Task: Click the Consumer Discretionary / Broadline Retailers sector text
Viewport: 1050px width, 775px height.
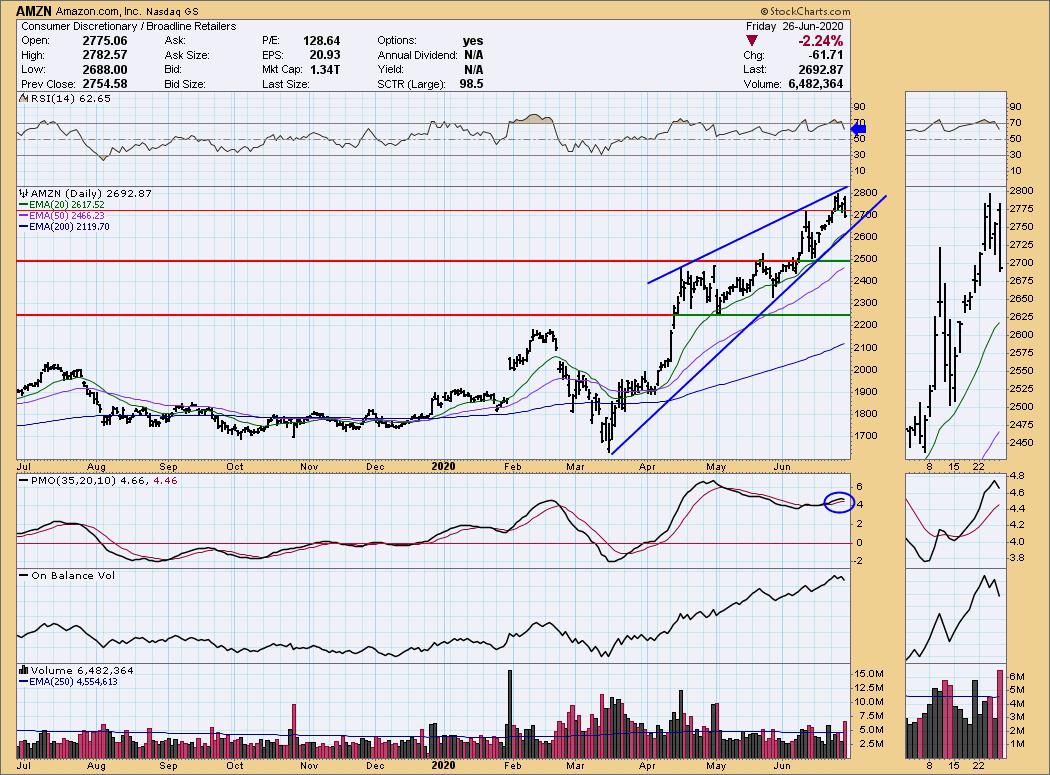Action: (129, 26)
